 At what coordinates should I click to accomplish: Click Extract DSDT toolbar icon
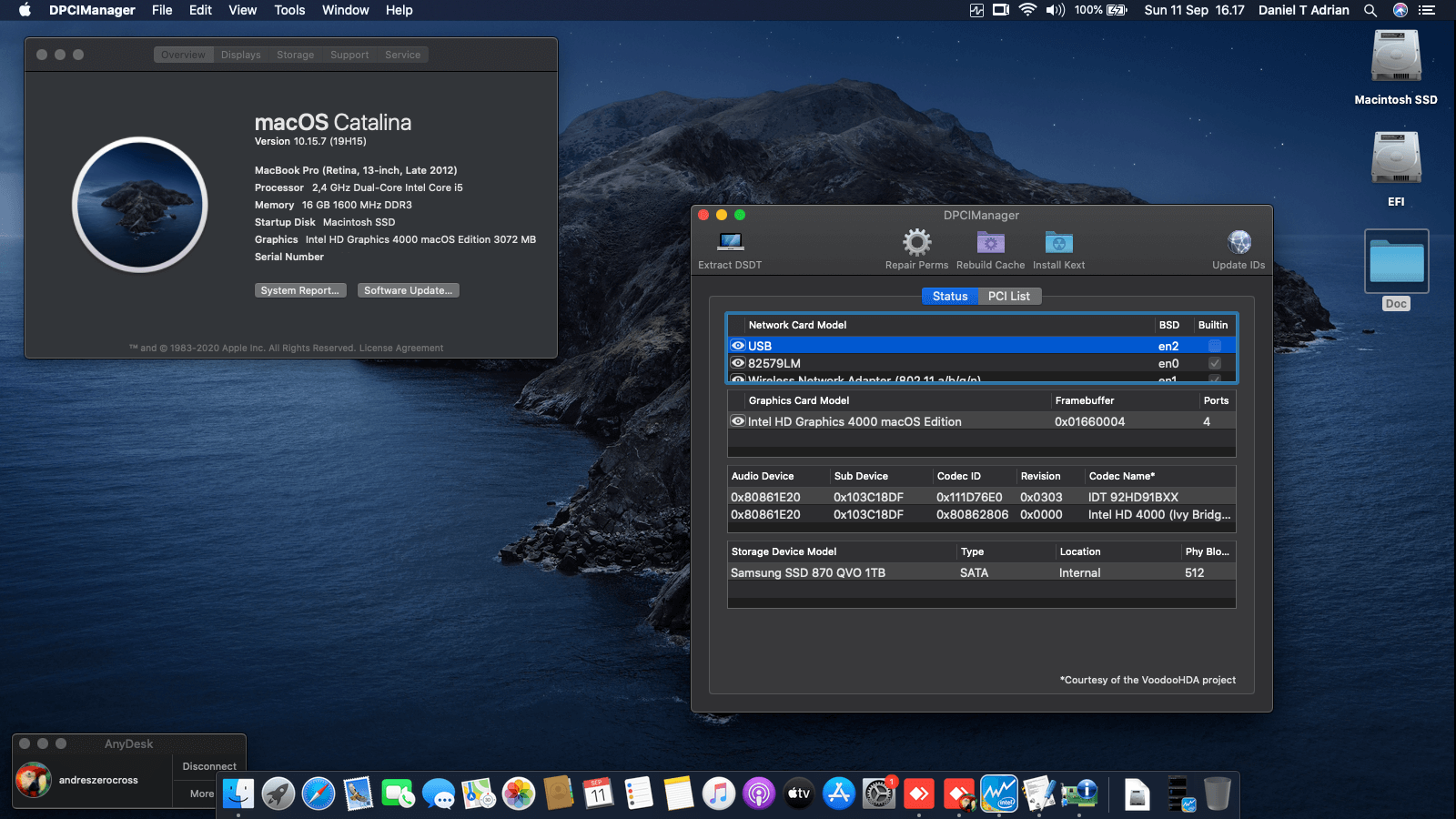[x=731, y=242]
